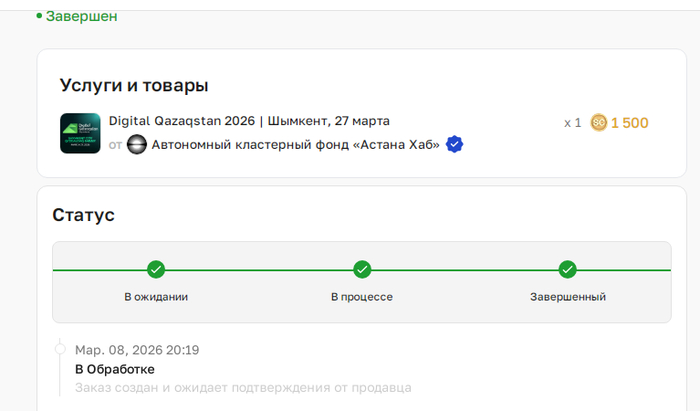The height and width of the screenshot is (411, 700).
Task: Select the «В ожидании» status step label
Action: [x=156, y=297]
